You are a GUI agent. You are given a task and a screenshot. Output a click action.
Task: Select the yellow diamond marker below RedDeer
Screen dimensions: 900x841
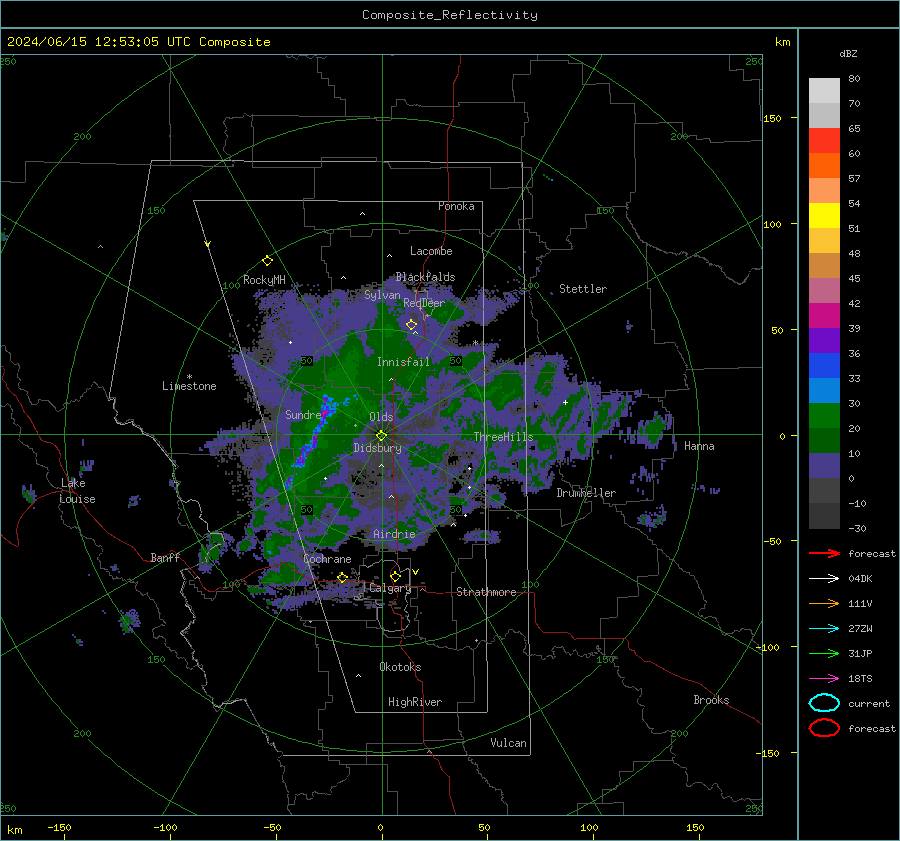click(x=411, y=325)
